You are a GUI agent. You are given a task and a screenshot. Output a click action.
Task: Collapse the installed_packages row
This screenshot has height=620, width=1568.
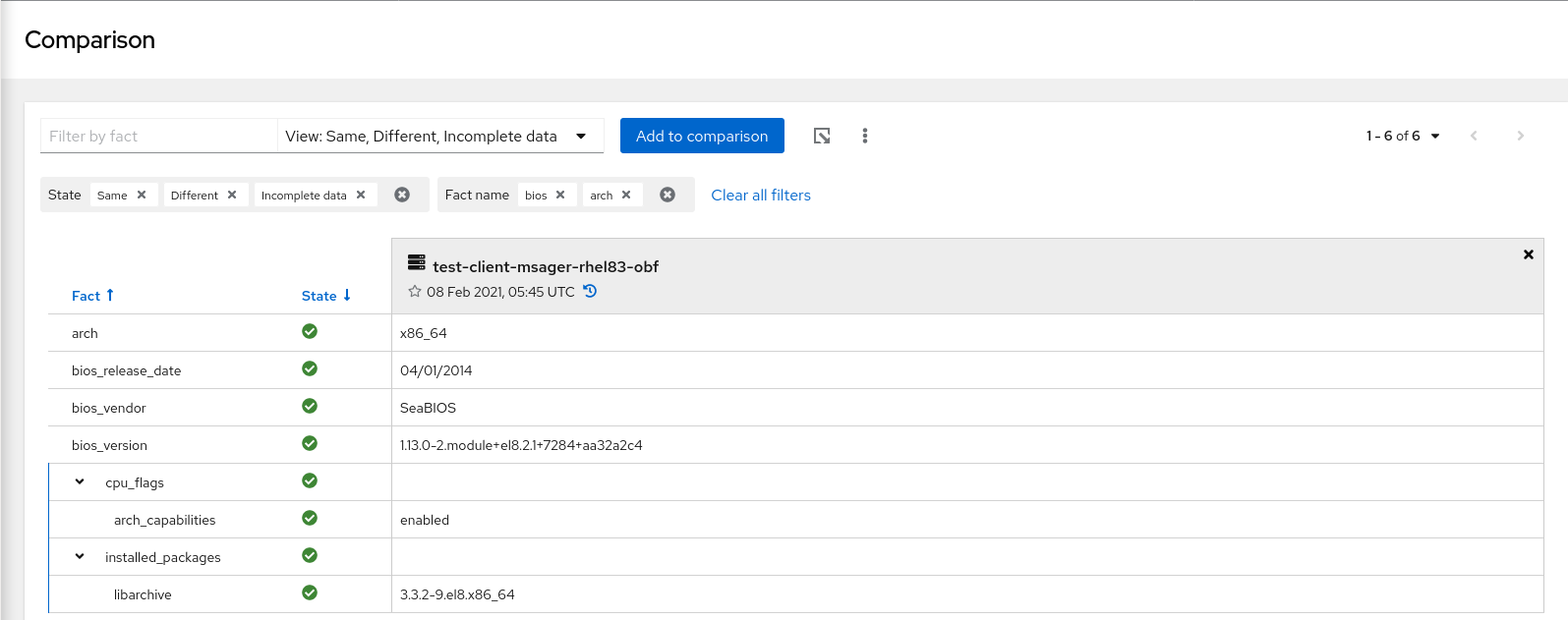point(80,557)
